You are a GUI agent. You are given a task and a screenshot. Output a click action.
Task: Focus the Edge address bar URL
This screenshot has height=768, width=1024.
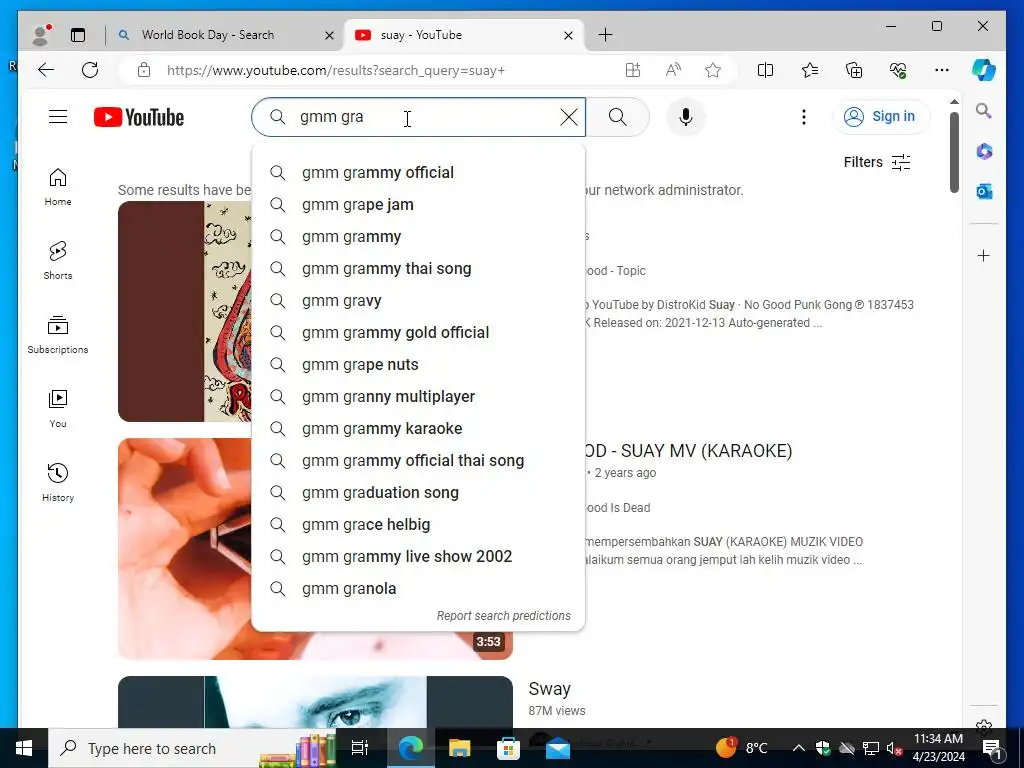336,71
